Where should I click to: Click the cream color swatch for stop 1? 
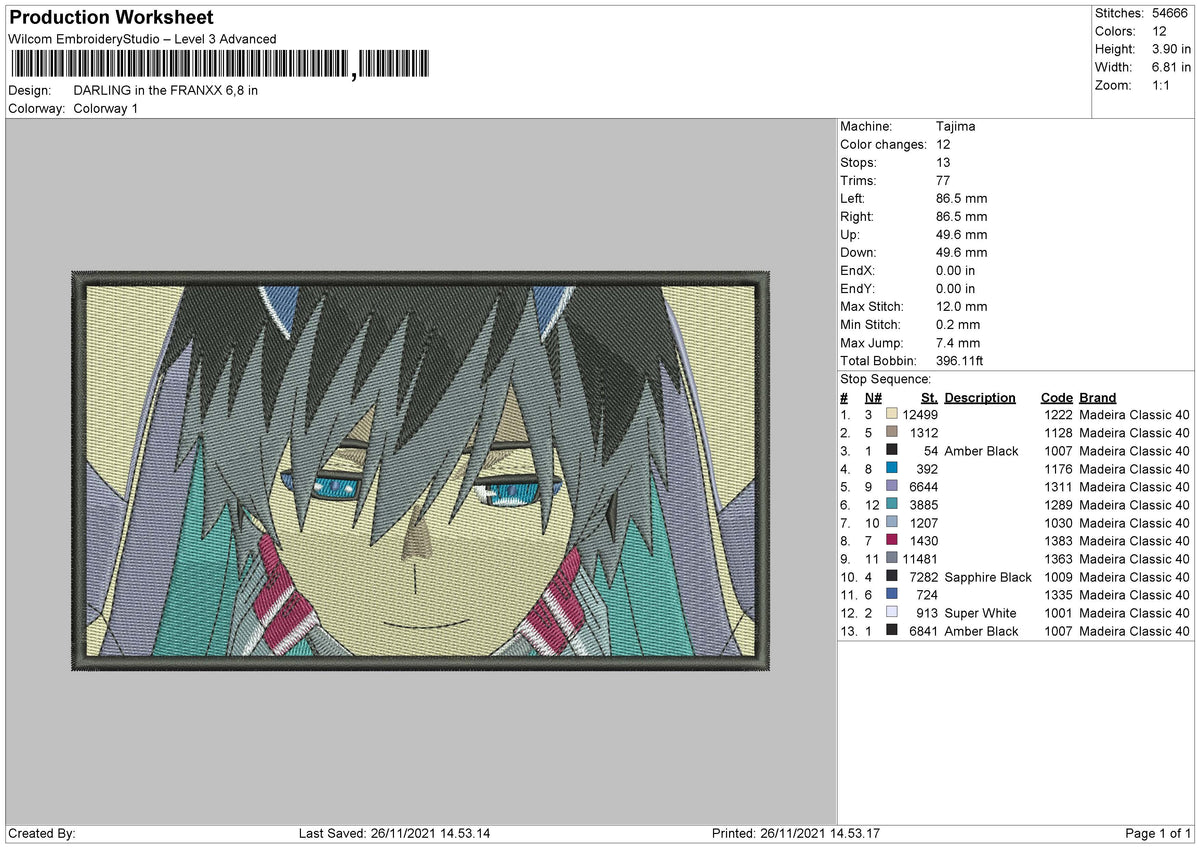point(892,414)
